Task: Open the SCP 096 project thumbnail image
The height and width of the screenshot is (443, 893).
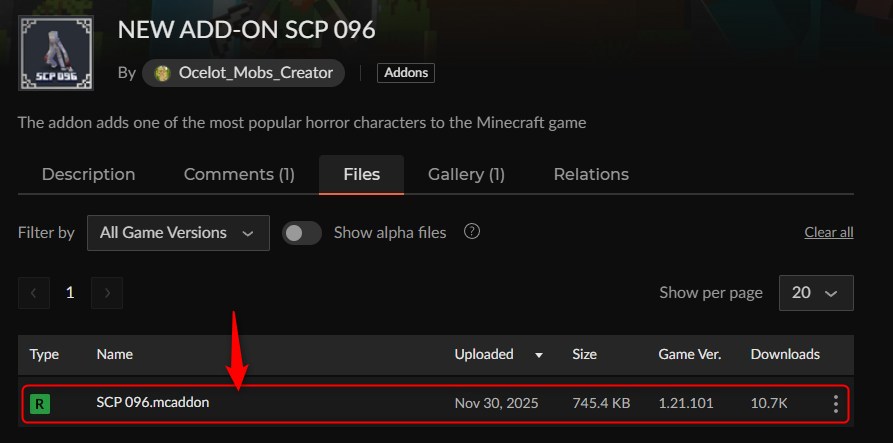Action: pos(56,53)
